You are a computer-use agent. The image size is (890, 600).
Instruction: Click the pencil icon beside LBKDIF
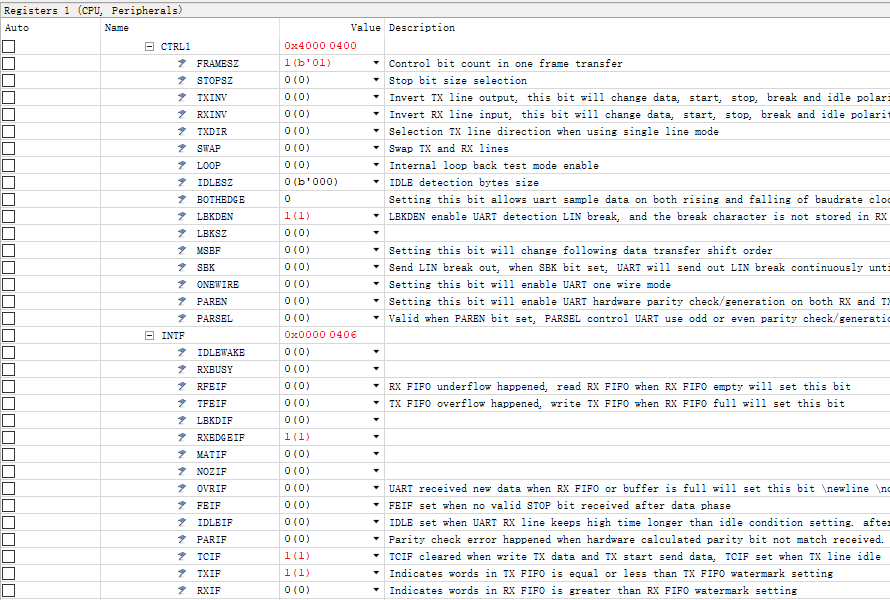pos(182,420)
